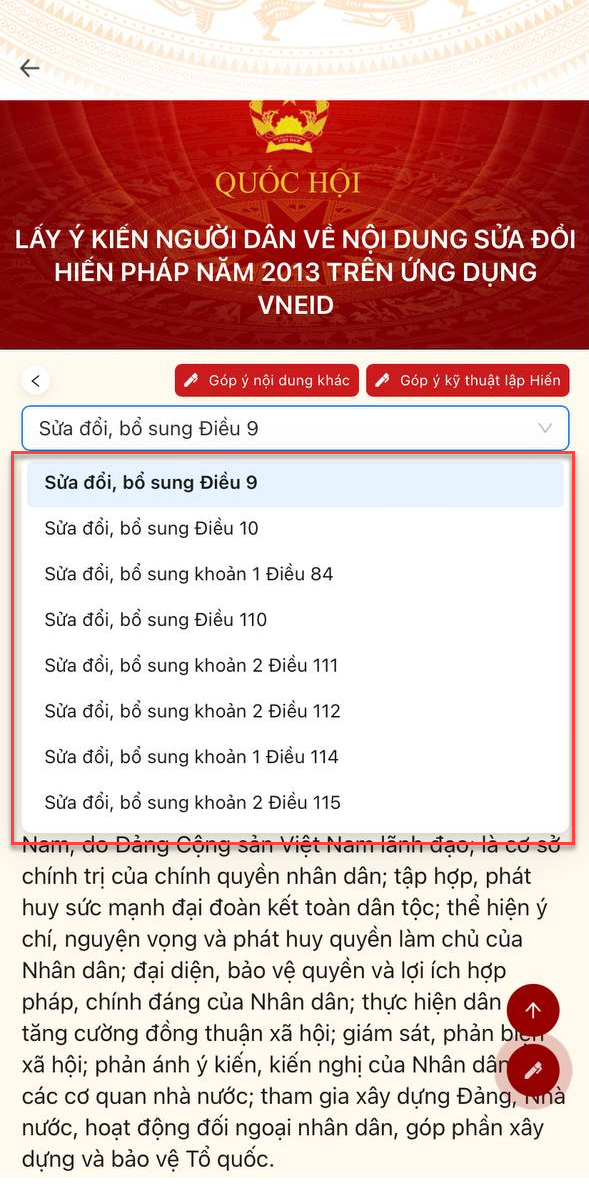
Task: Select Sửa đổi, bổ sung khoản 1 Điều 114
Action: [295, 757]
